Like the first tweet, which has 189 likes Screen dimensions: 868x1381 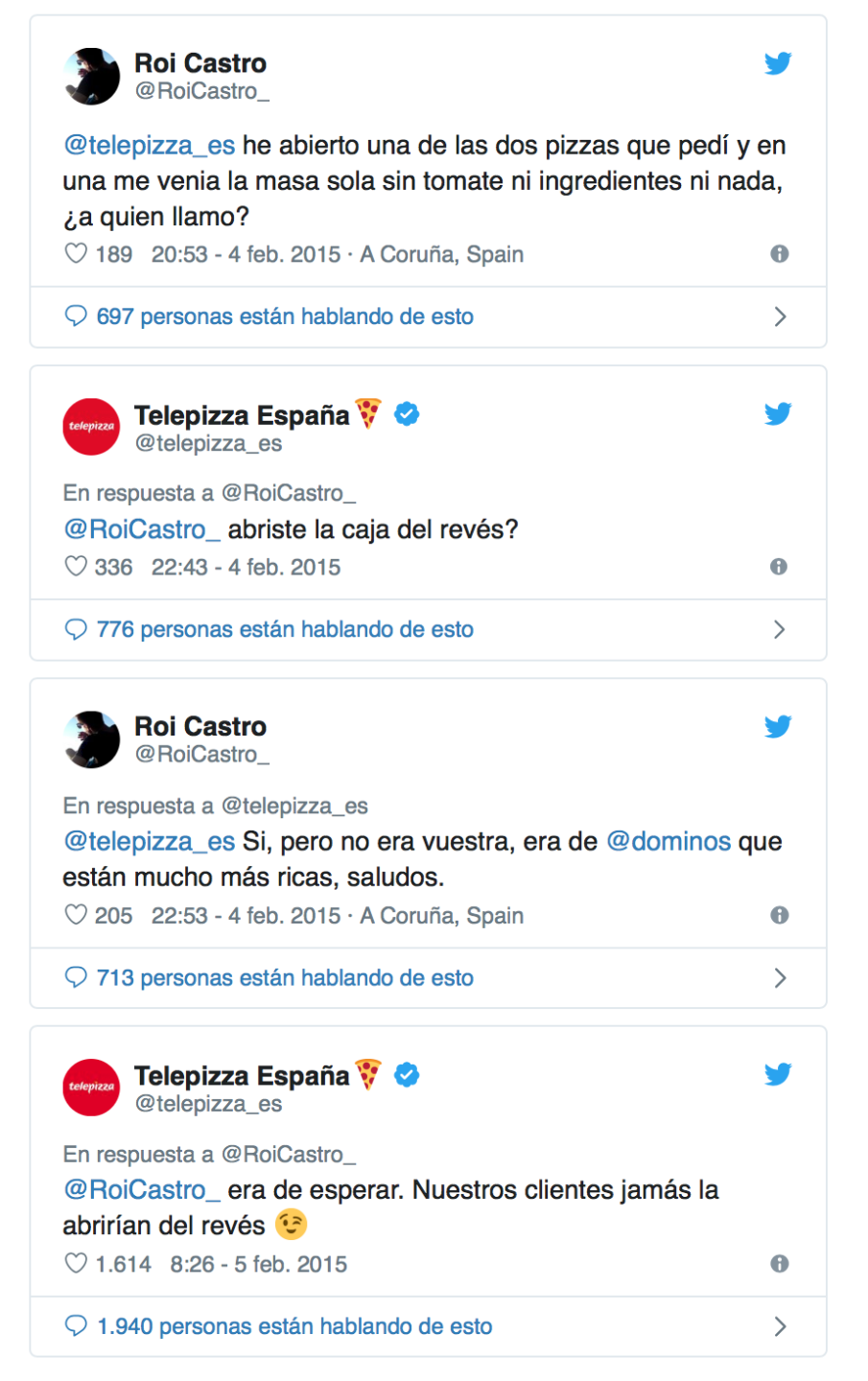coord(76,254)
